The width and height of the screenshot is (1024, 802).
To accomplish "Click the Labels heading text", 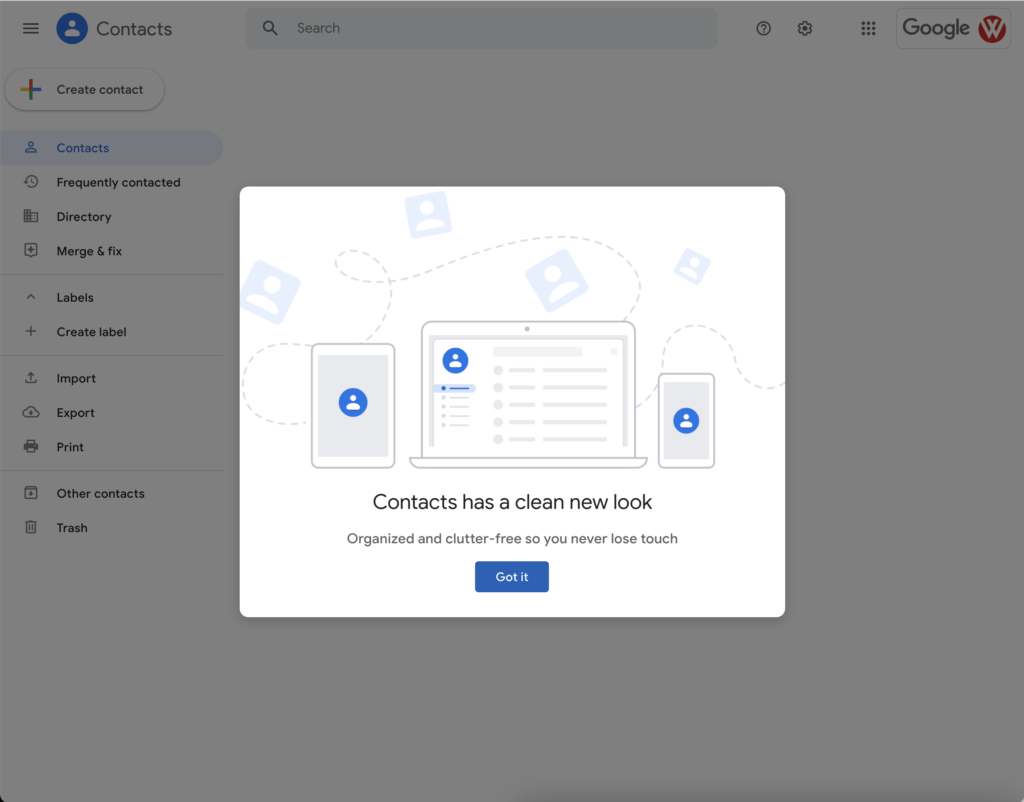I will (75, 297).
